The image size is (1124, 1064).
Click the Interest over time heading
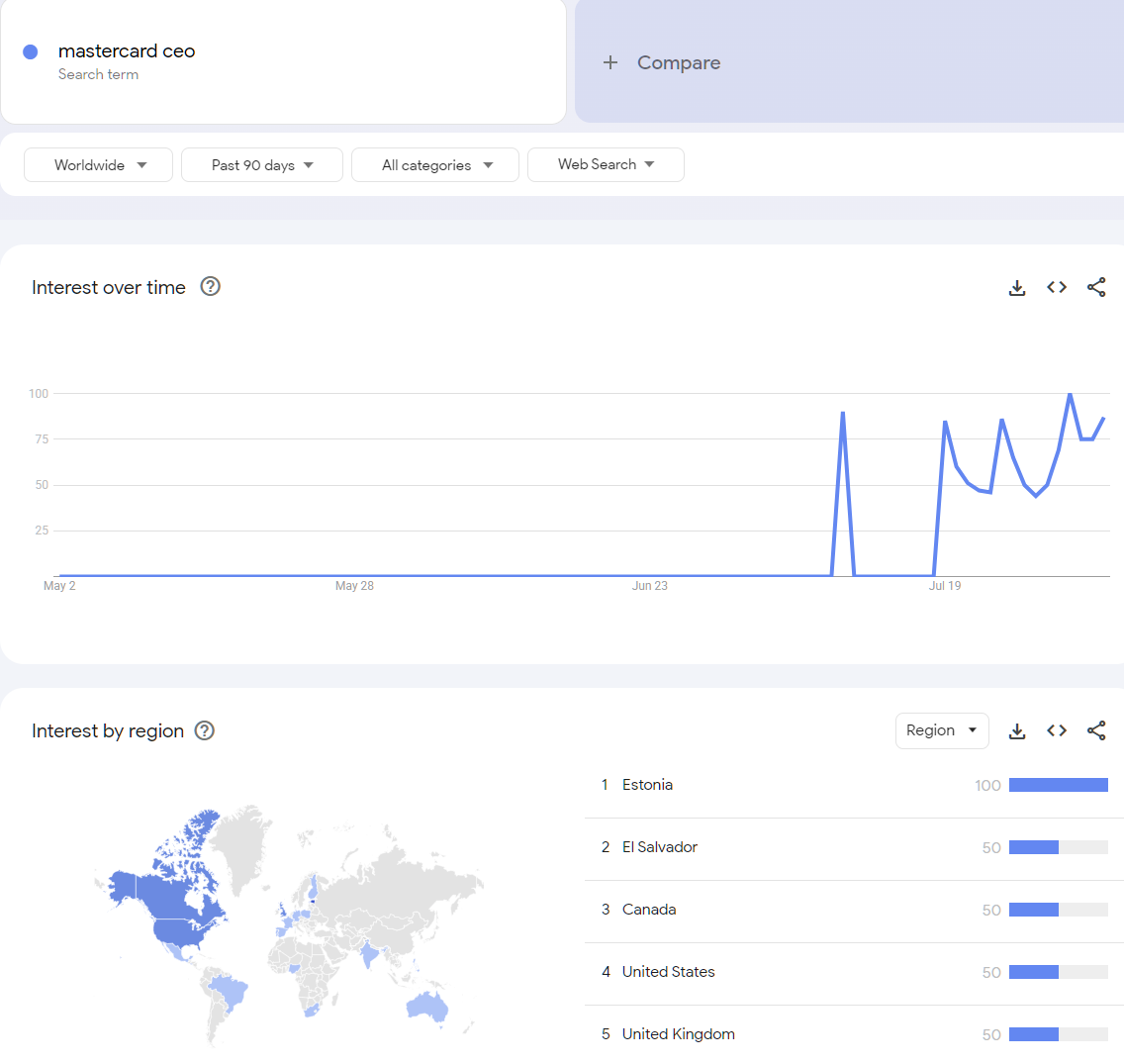[x=108, y=287]
